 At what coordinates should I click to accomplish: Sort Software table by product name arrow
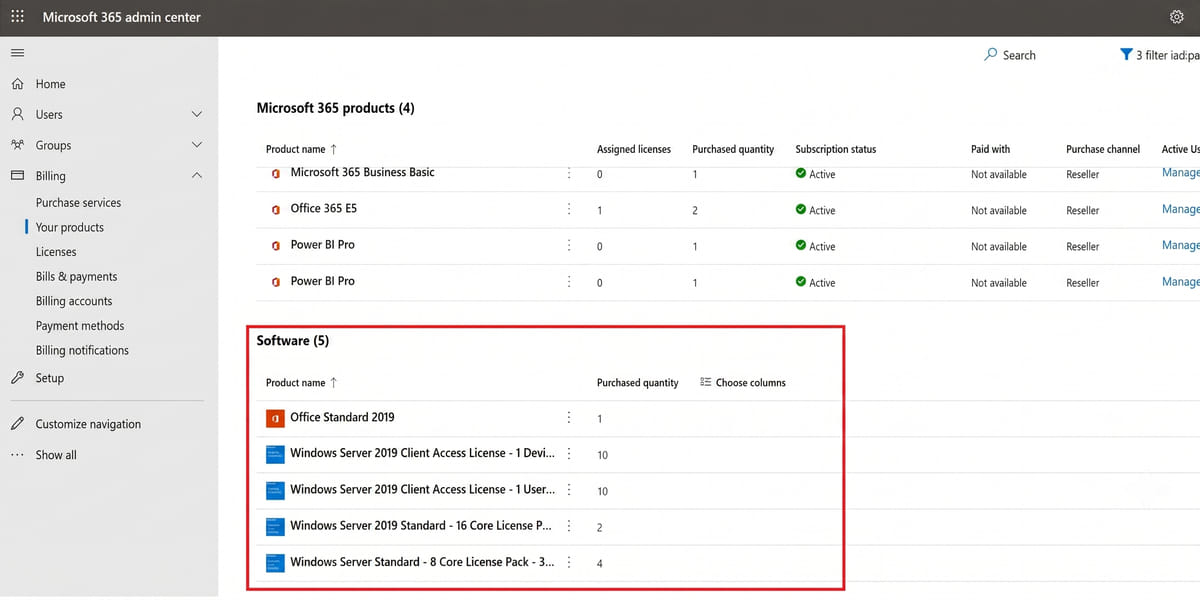[x=333, y=382]
